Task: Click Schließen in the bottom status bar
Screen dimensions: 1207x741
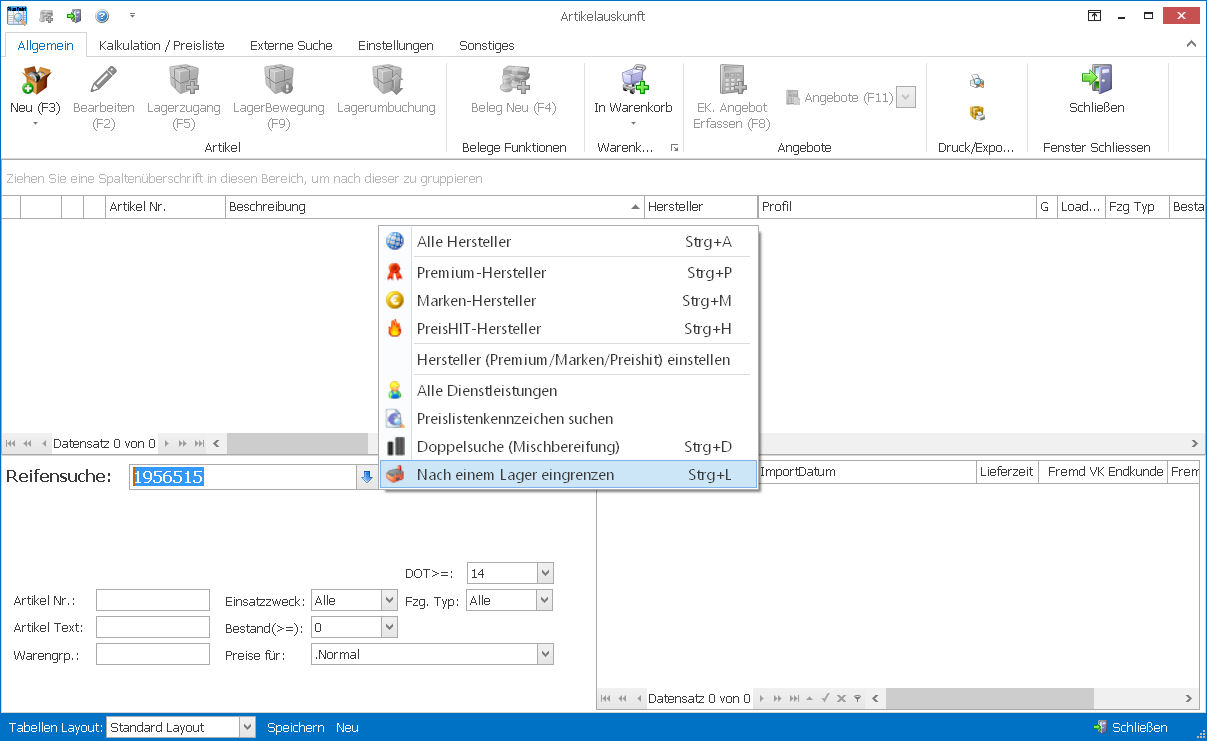Action: (1130, 727)
